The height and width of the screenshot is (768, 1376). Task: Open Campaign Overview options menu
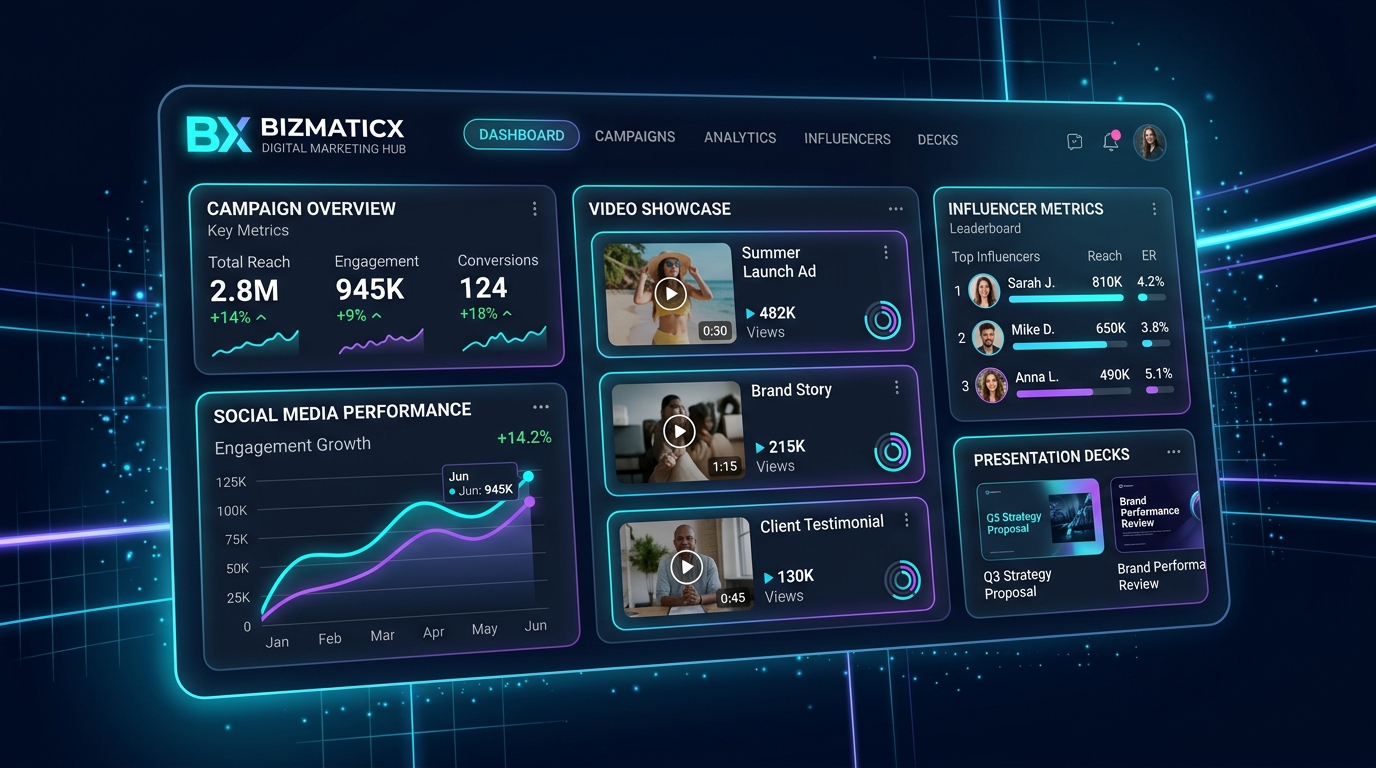click(x=534, y=208)
